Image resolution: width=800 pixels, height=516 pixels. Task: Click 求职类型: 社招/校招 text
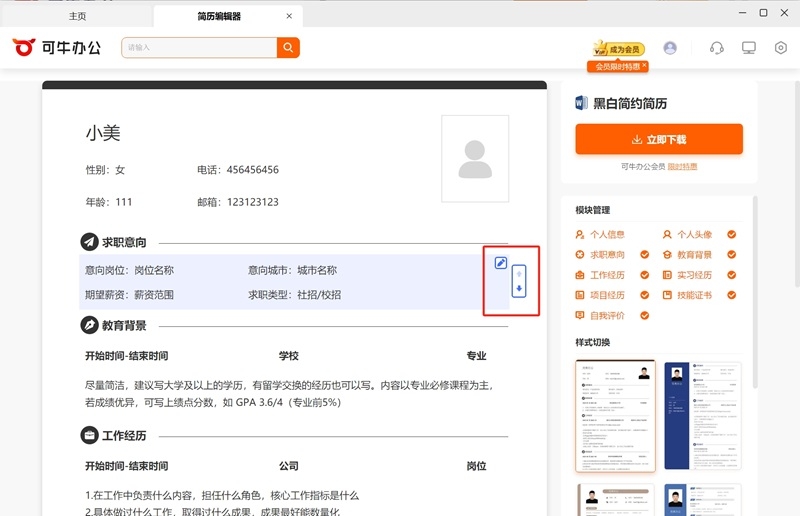(295, 294)
